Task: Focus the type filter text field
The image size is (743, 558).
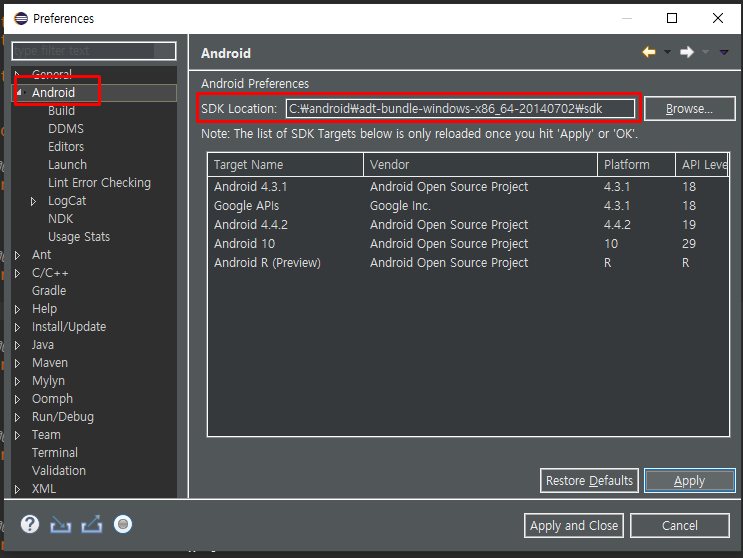Action: coord(94,51)
